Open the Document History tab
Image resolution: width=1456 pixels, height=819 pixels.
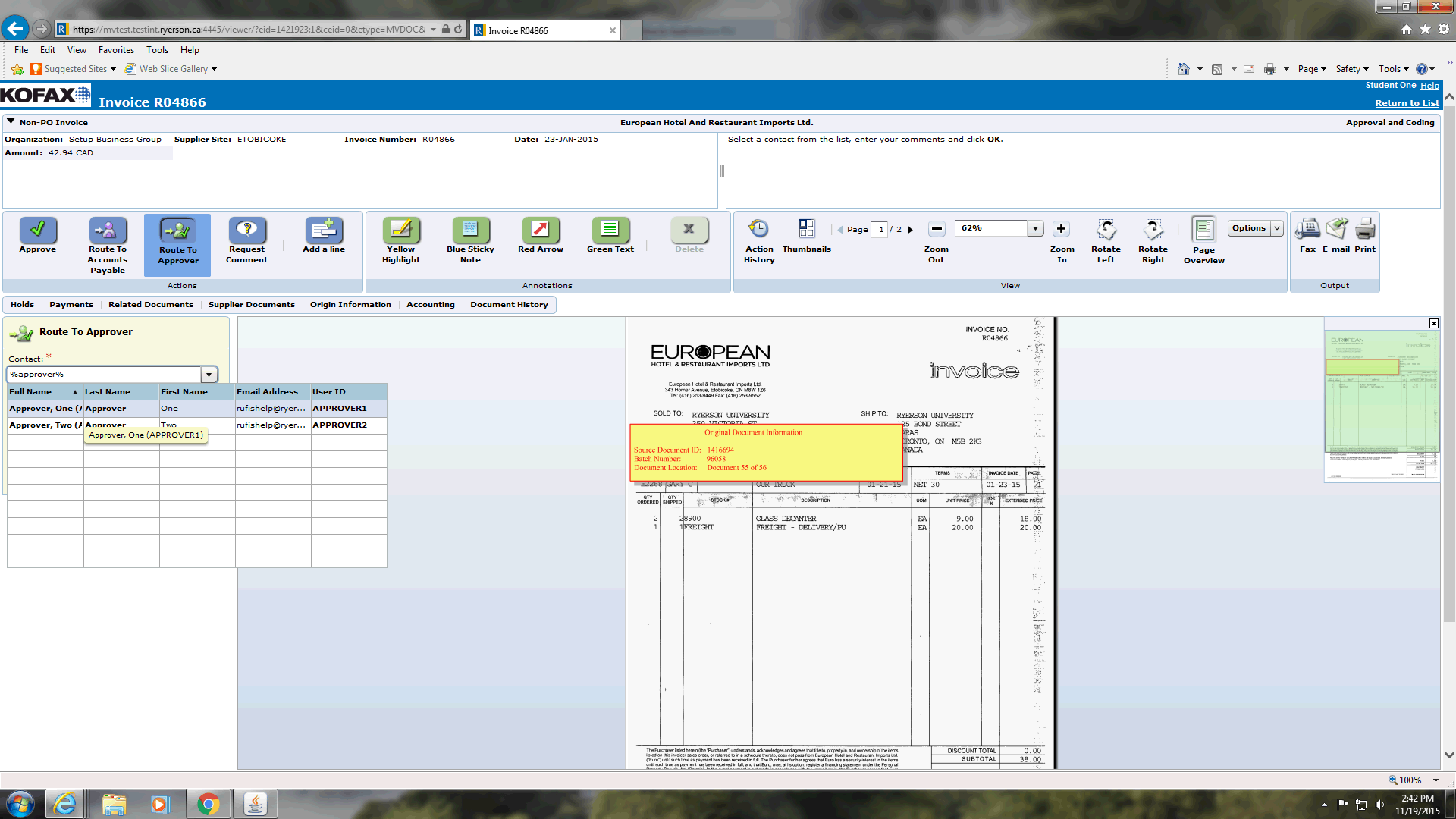509,305
